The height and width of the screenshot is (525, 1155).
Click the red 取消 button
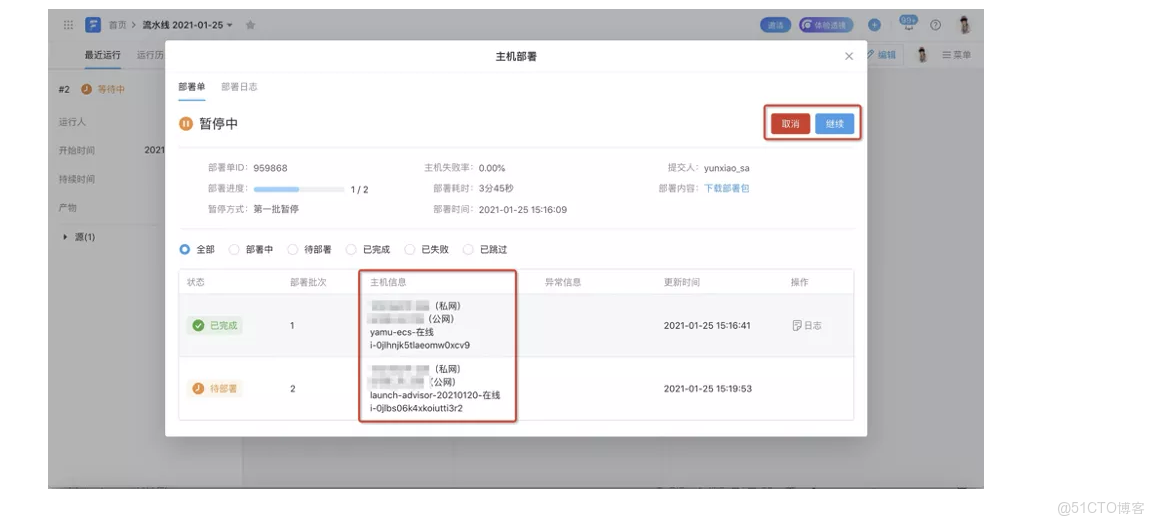coord(790,124)
